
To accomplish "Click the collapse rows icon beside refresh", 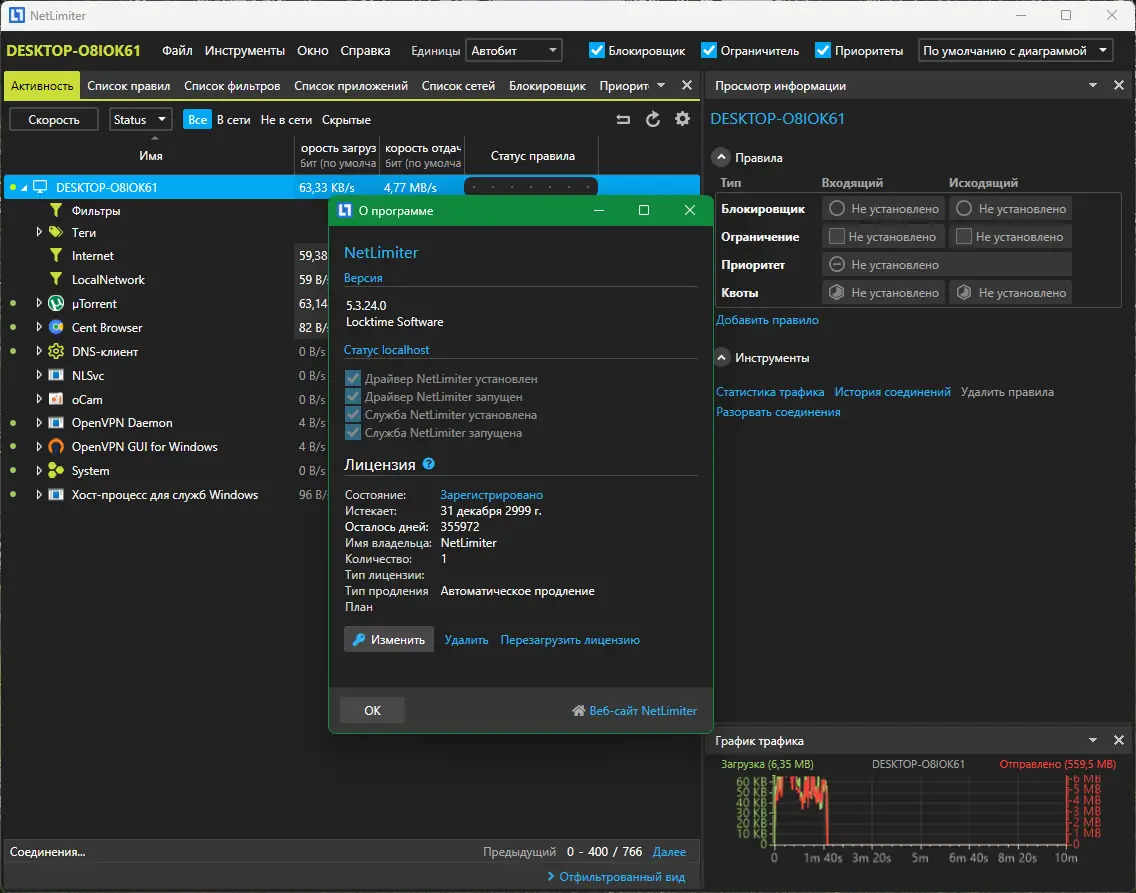I will [623, 120].
